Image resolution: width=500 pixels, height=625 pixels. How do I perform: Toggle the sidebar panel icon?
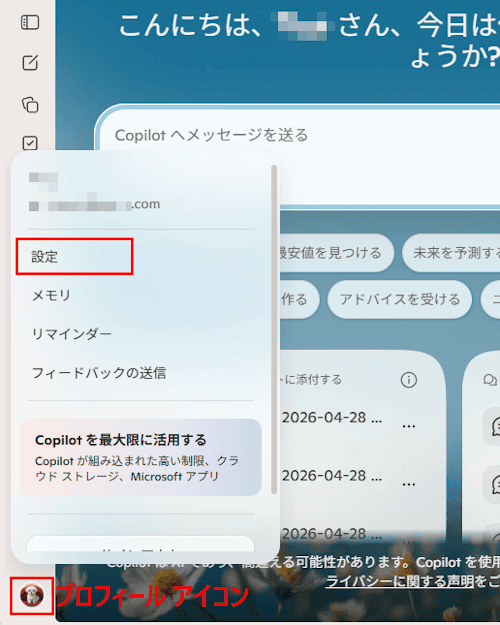[x=30, y=22]
